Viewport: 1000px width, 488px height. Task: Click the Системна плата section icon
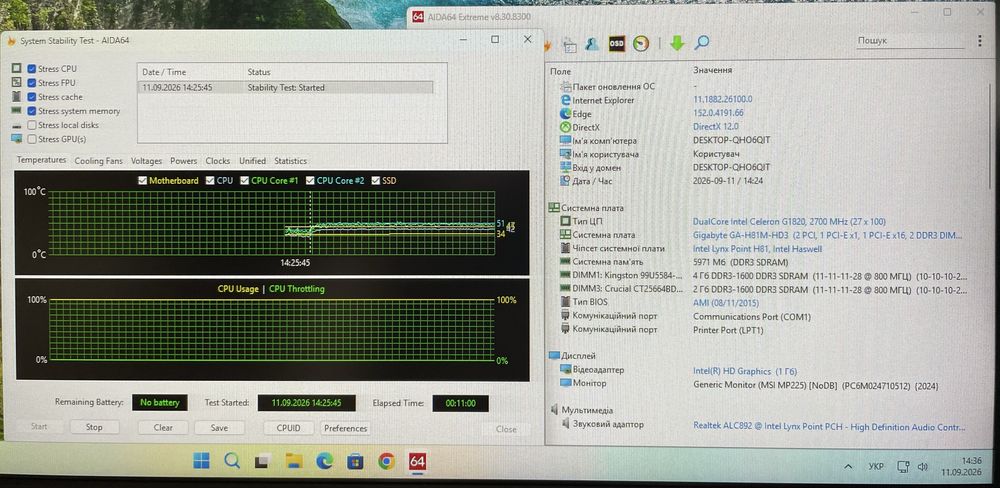[554, 208]
